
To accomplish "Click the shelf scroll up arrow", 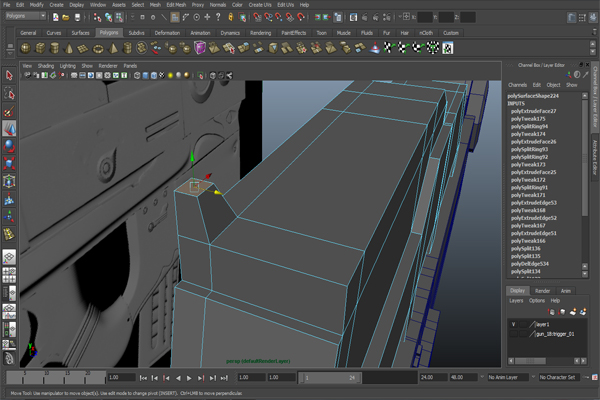I will (593, 44).
